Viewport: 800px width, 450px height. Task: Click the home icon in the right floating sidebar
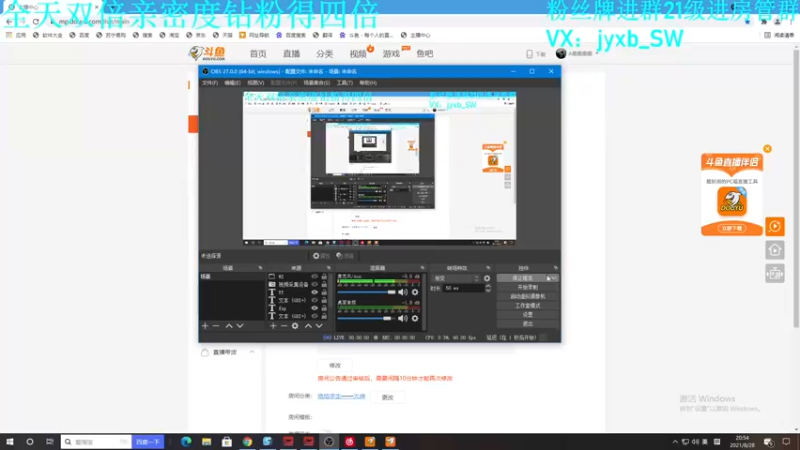click(774, 250)
